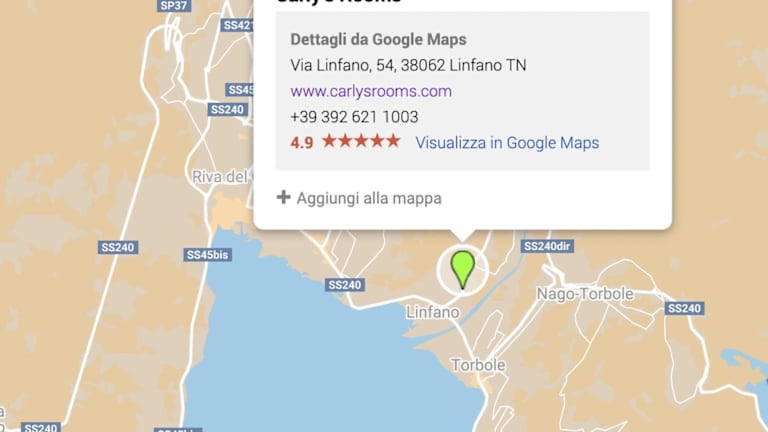Click the plus icon beside Aggiungi alla mappa
This screenshot has width=768, height=432.
(283, 197)
